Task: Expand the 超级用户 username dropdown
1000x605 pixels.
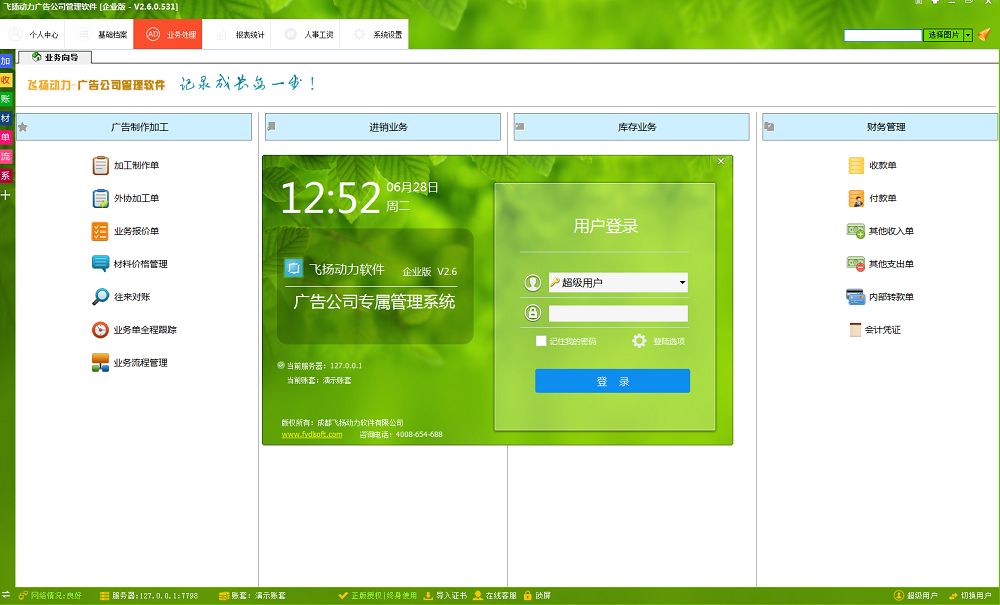Action: click(682, 283)
